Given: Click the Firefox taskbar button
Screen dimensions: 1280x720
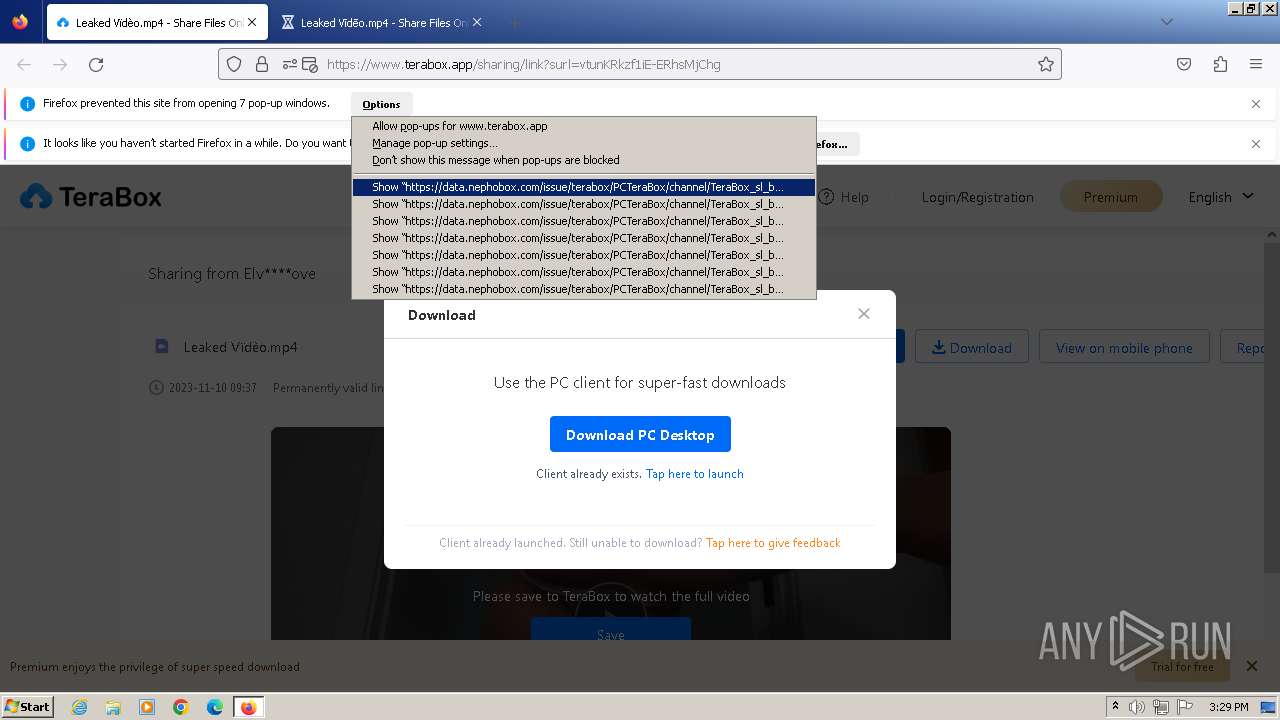Looking at the screenshot, I should pos(248,707).
